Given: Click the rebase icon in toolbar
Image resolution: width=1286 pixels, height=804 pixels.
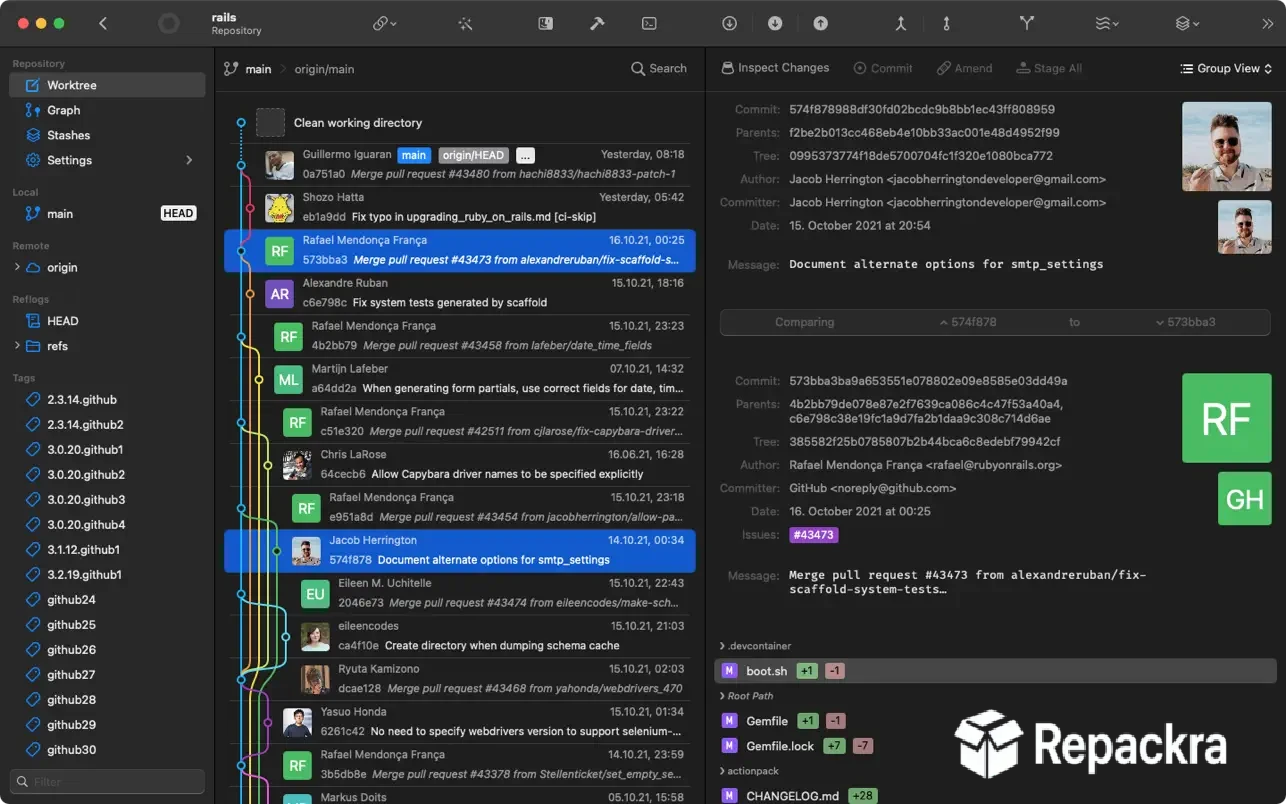Looking at the screenshot, I should [x=946, y=23].
